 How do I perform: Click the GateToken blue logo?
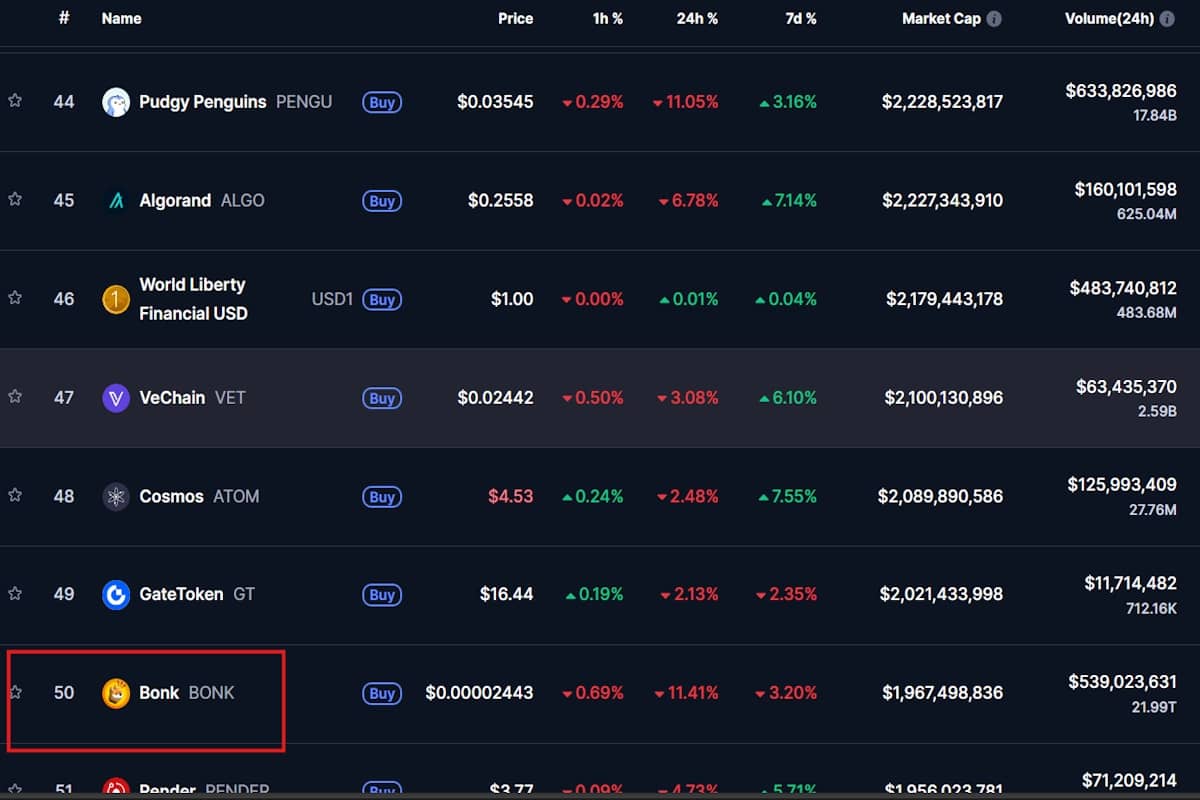pos(116,595)
